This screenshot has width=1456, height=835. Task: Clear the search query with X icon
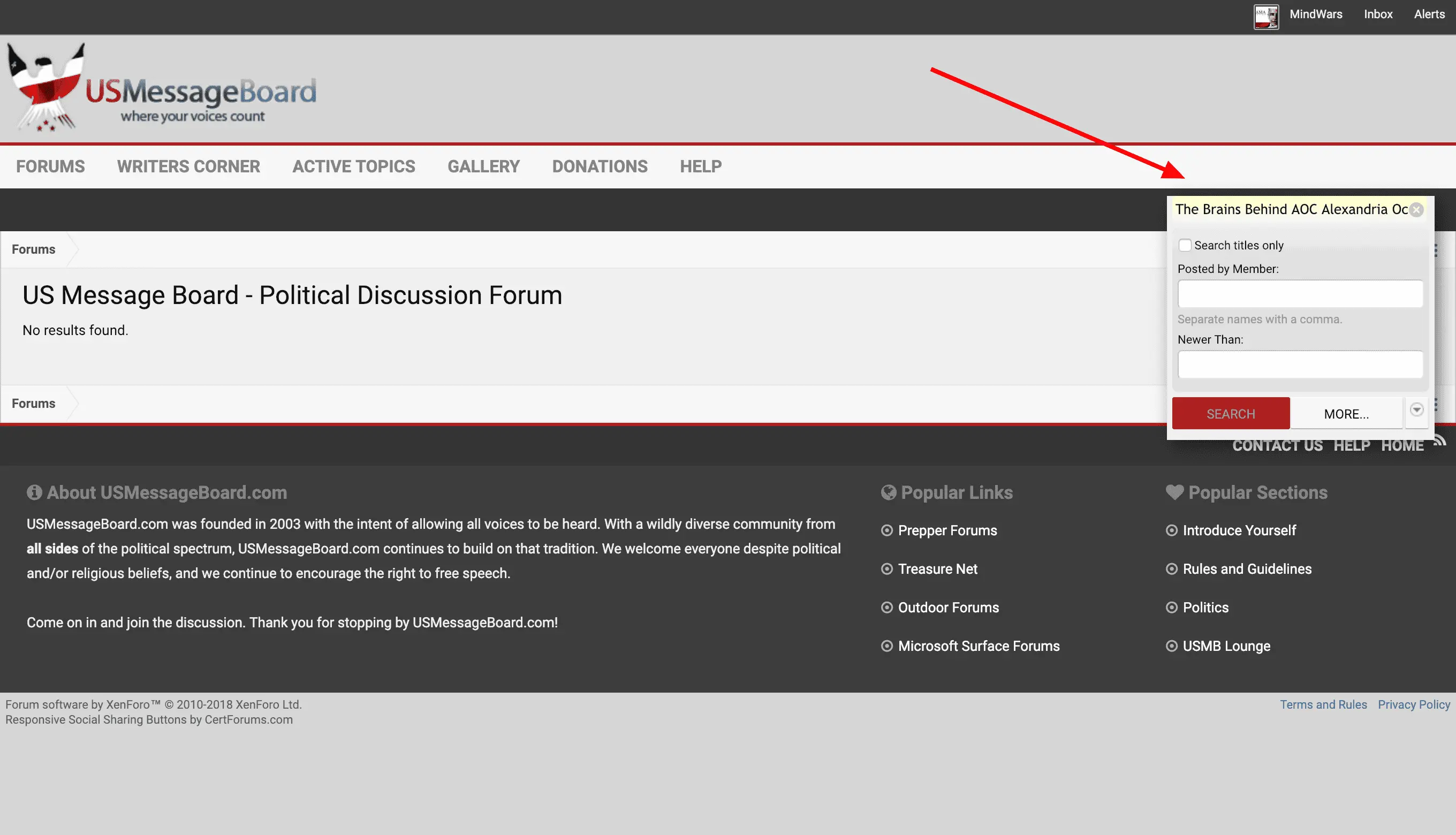(1416, 210)
